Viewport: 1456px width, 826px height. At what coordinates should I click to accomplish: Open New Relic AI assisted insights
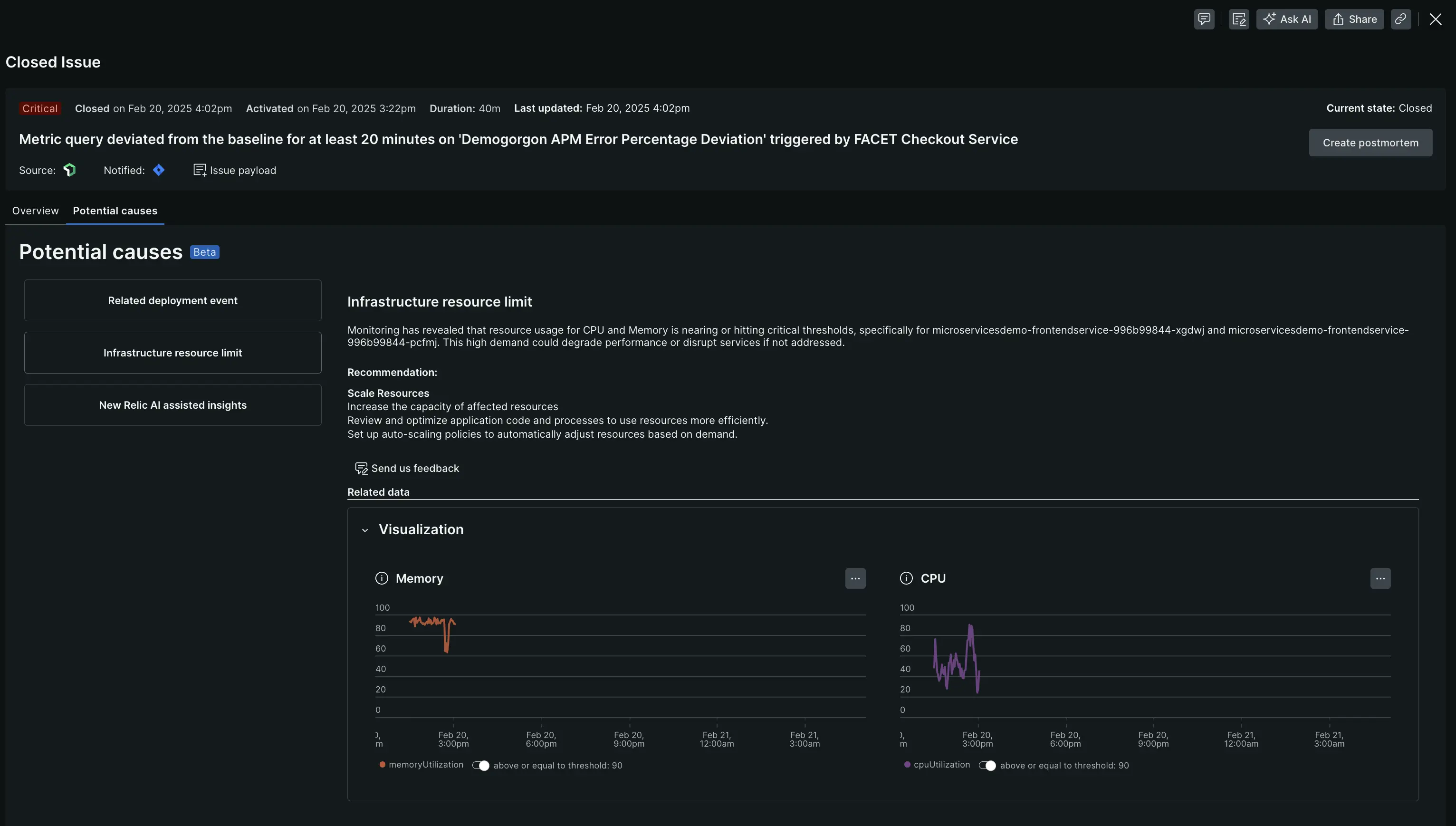coord(172,404)
